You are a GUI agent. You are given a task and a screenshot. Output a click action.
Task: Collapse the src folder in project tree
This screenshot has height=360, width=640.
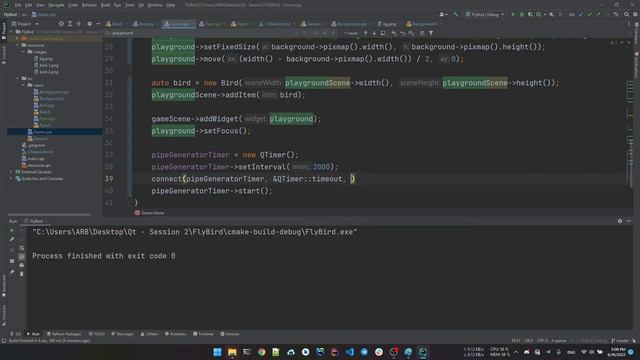[18, 78]
